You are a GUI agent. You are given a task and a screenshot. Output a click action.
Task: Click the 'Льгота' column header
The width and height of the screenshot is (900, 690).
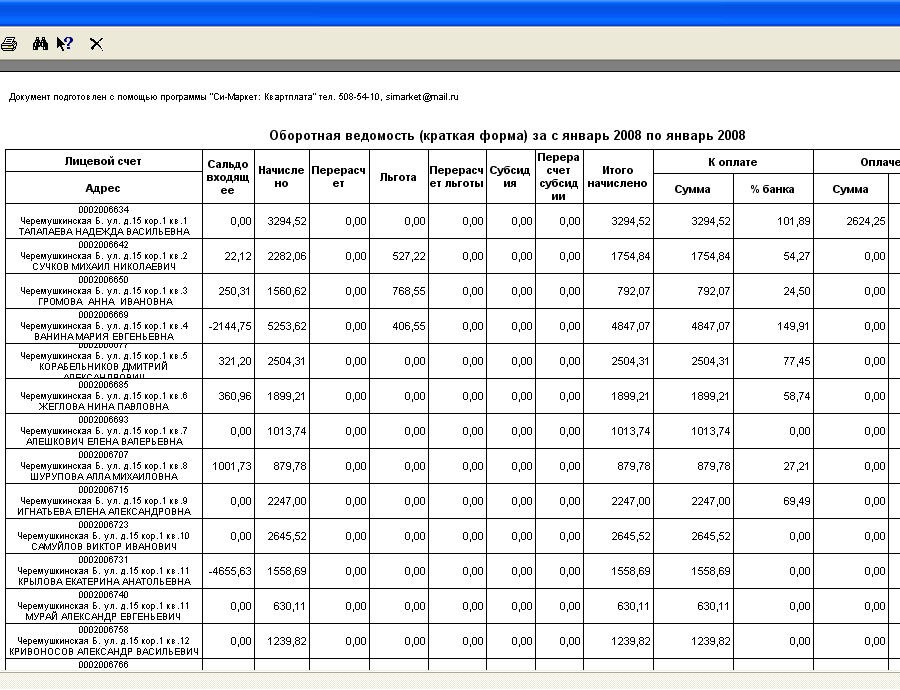[x=398, y=177]
